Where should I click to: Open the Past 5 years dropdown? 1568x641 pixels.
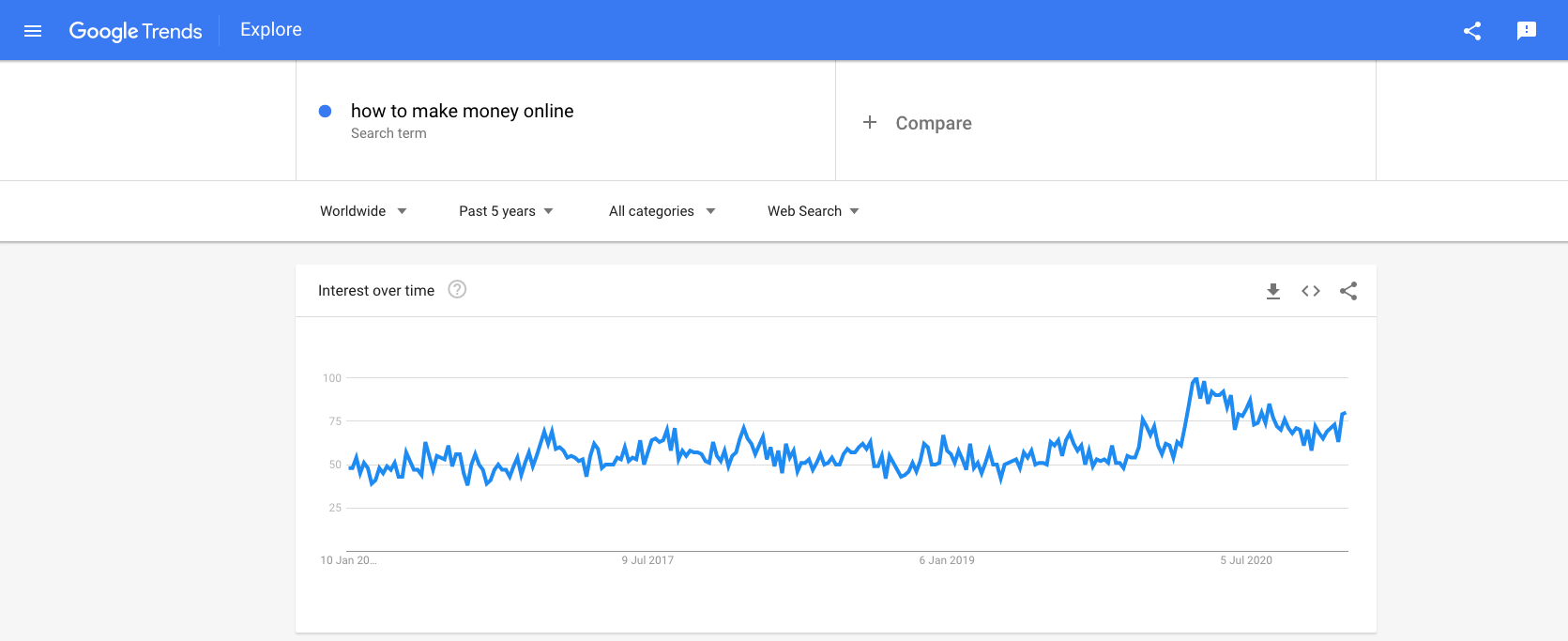[506, 211]
